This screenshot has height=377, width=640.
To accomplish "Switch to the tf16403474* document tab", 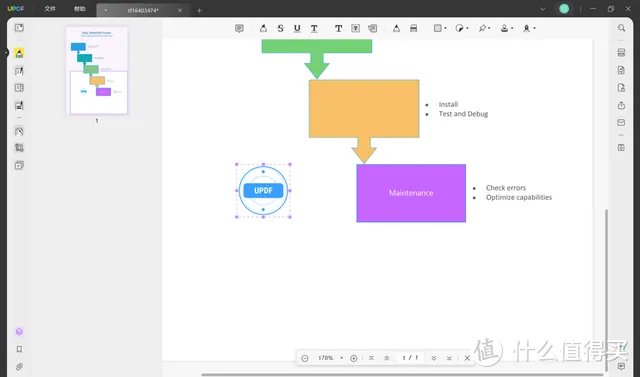I will pos(143,11).
